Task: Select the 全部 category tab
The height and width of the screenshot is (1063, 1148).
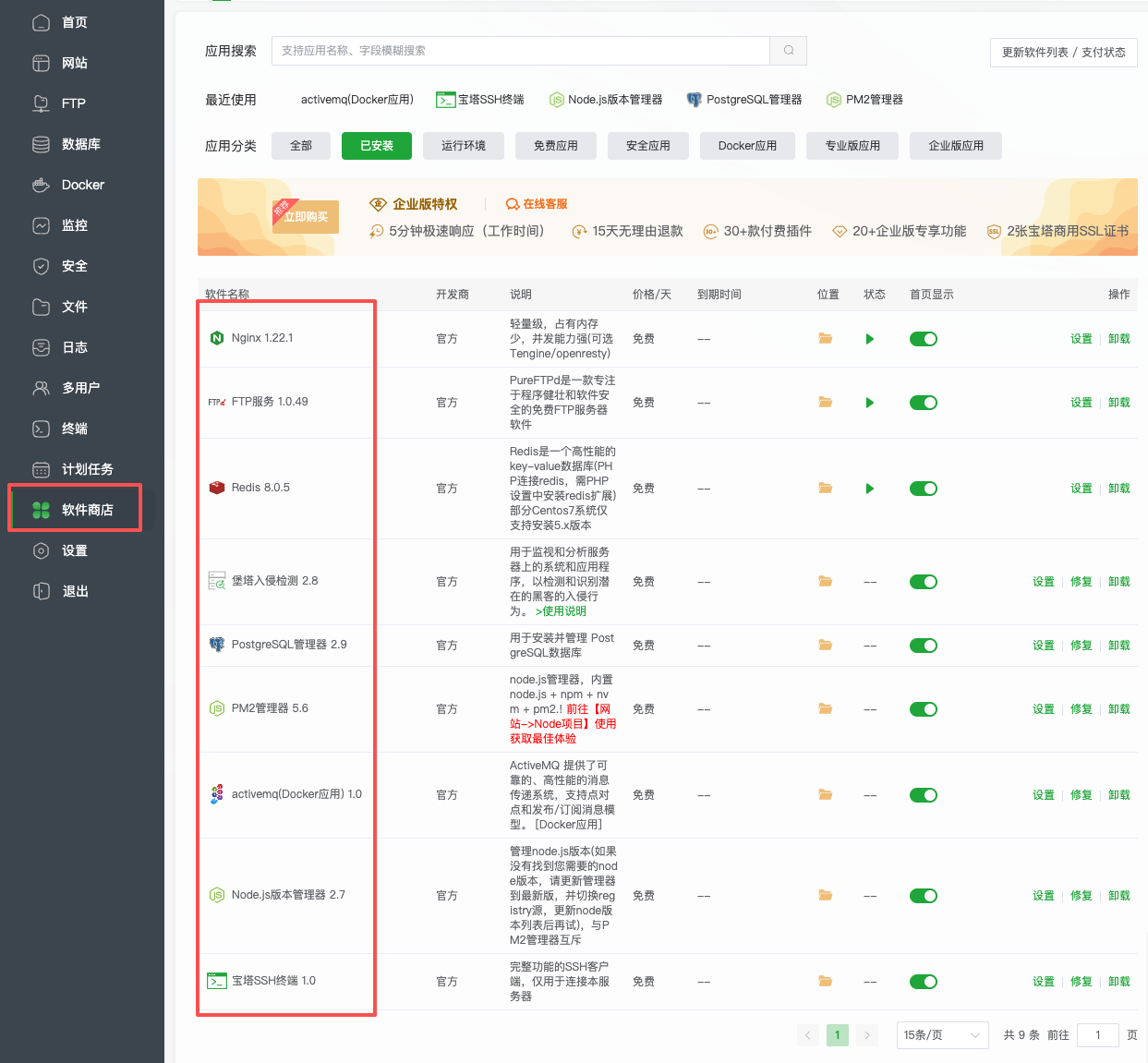Action: [301, 146]
